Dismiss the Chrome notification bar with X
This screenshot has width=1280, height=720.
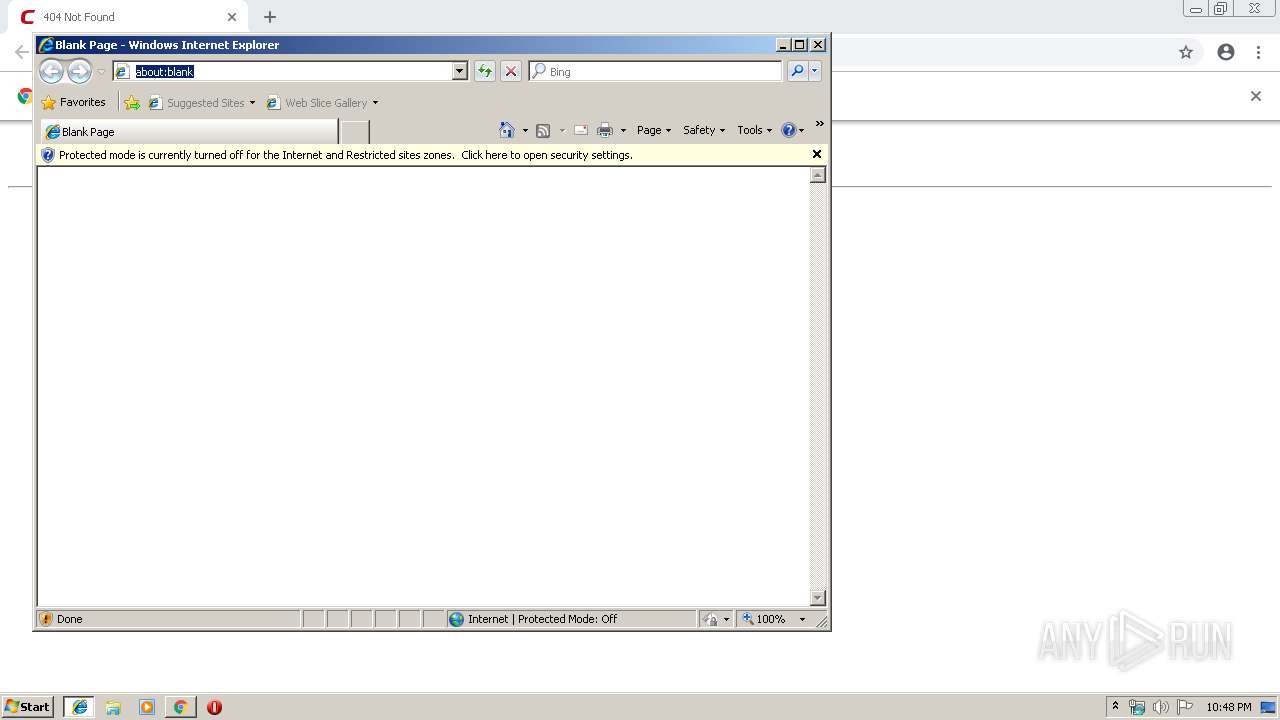(1256, 96)
